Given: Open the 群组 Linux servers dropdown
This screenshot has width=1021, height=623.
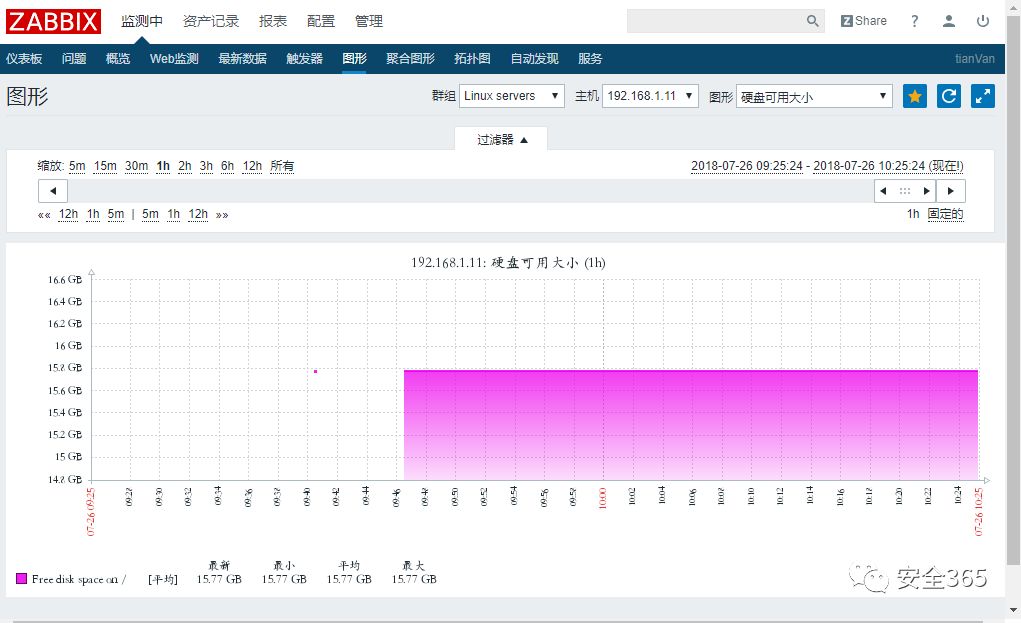Looking at the screenshot, I should 511,96.
